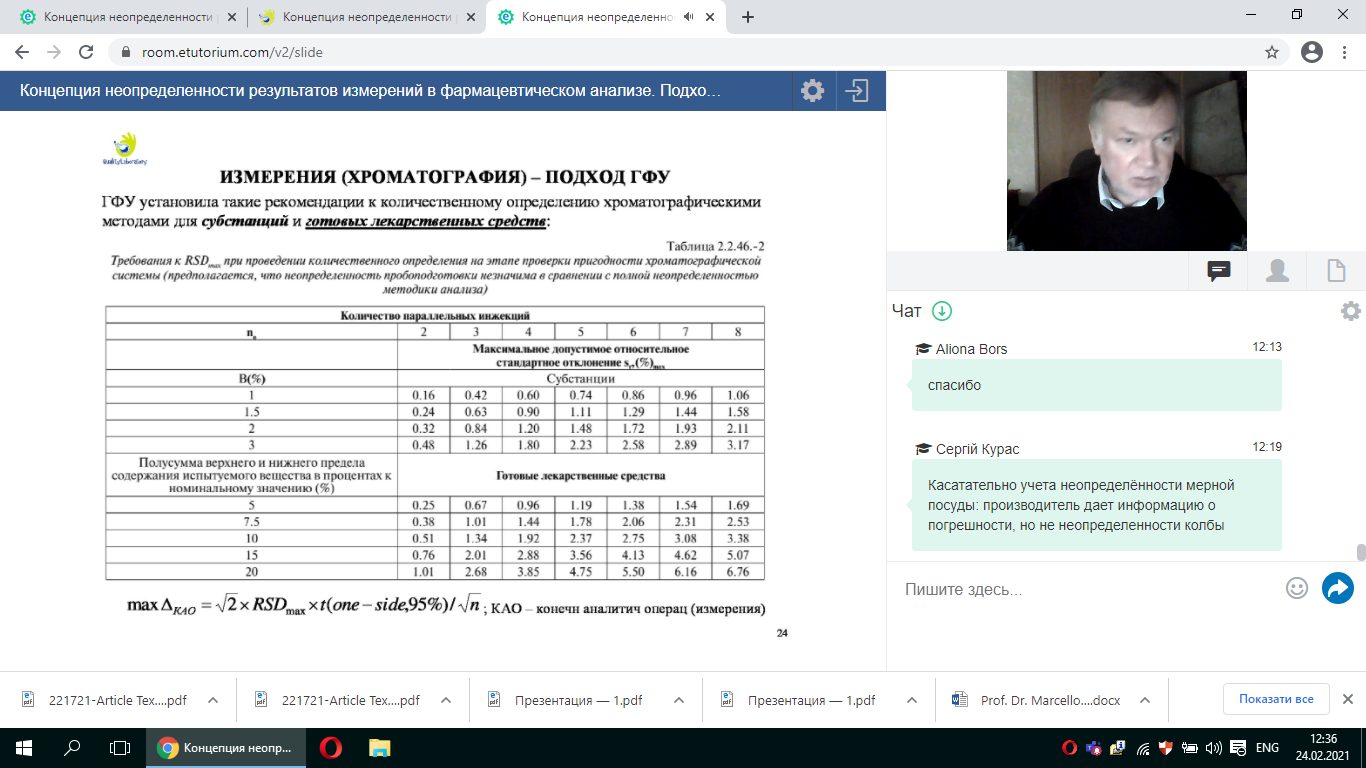Click the exit room icon
1366x768 pixels.
[x=857, y=91]
